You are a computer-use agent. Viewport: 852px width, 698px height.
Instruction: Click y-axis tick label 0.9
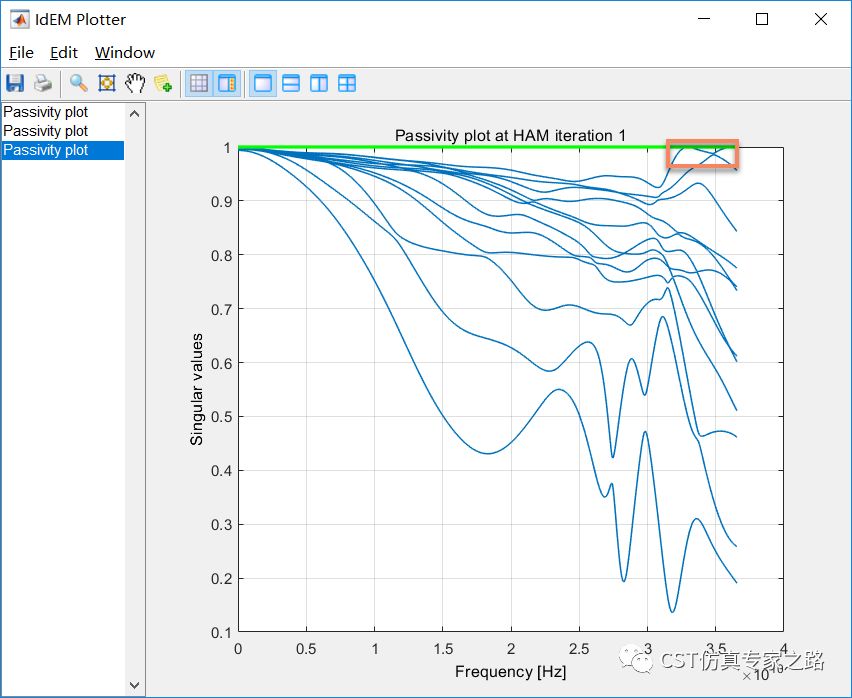point(221,202)
